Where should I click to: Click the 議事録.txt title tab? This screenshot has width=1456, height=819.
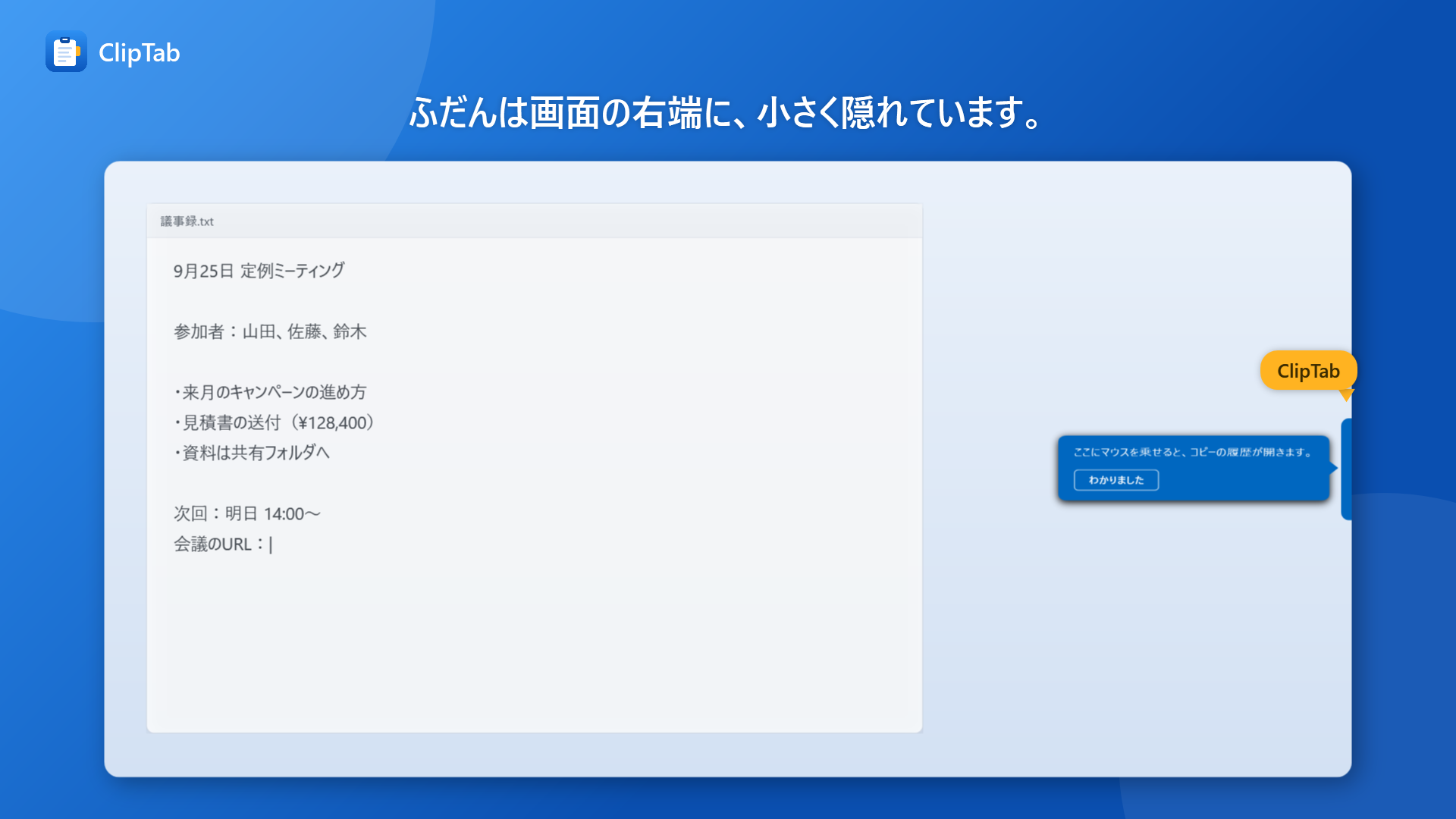pos(187,221)
